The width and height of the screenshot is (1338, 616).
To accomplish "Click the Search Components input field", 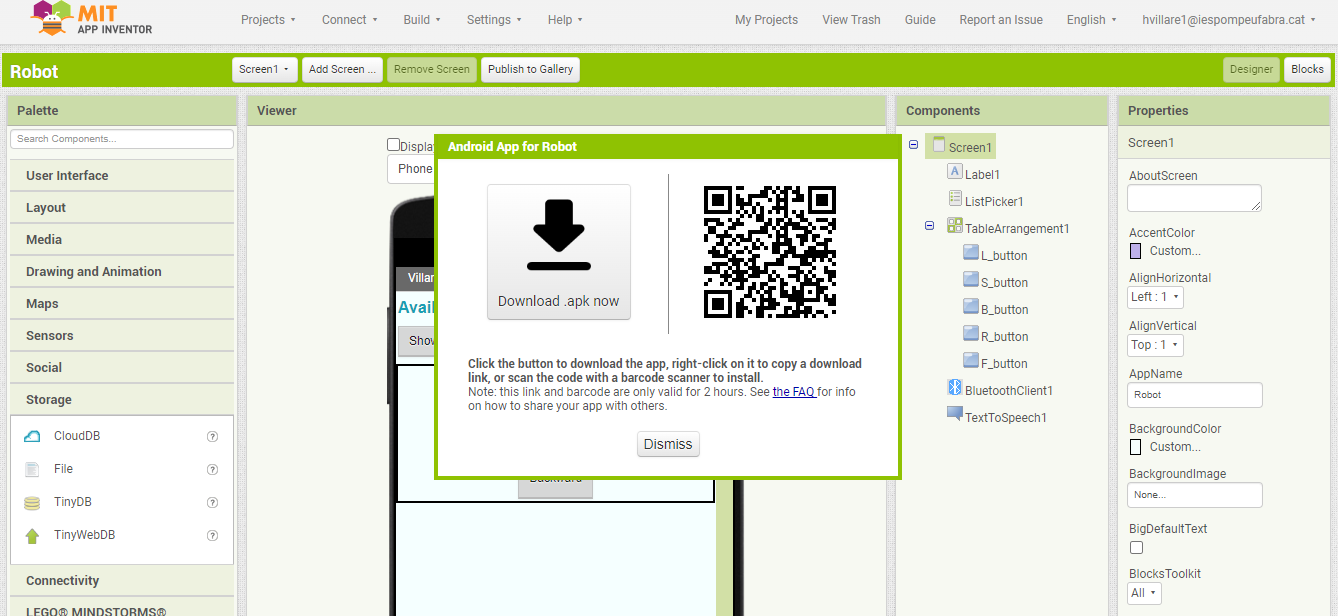I will [121, 139].
